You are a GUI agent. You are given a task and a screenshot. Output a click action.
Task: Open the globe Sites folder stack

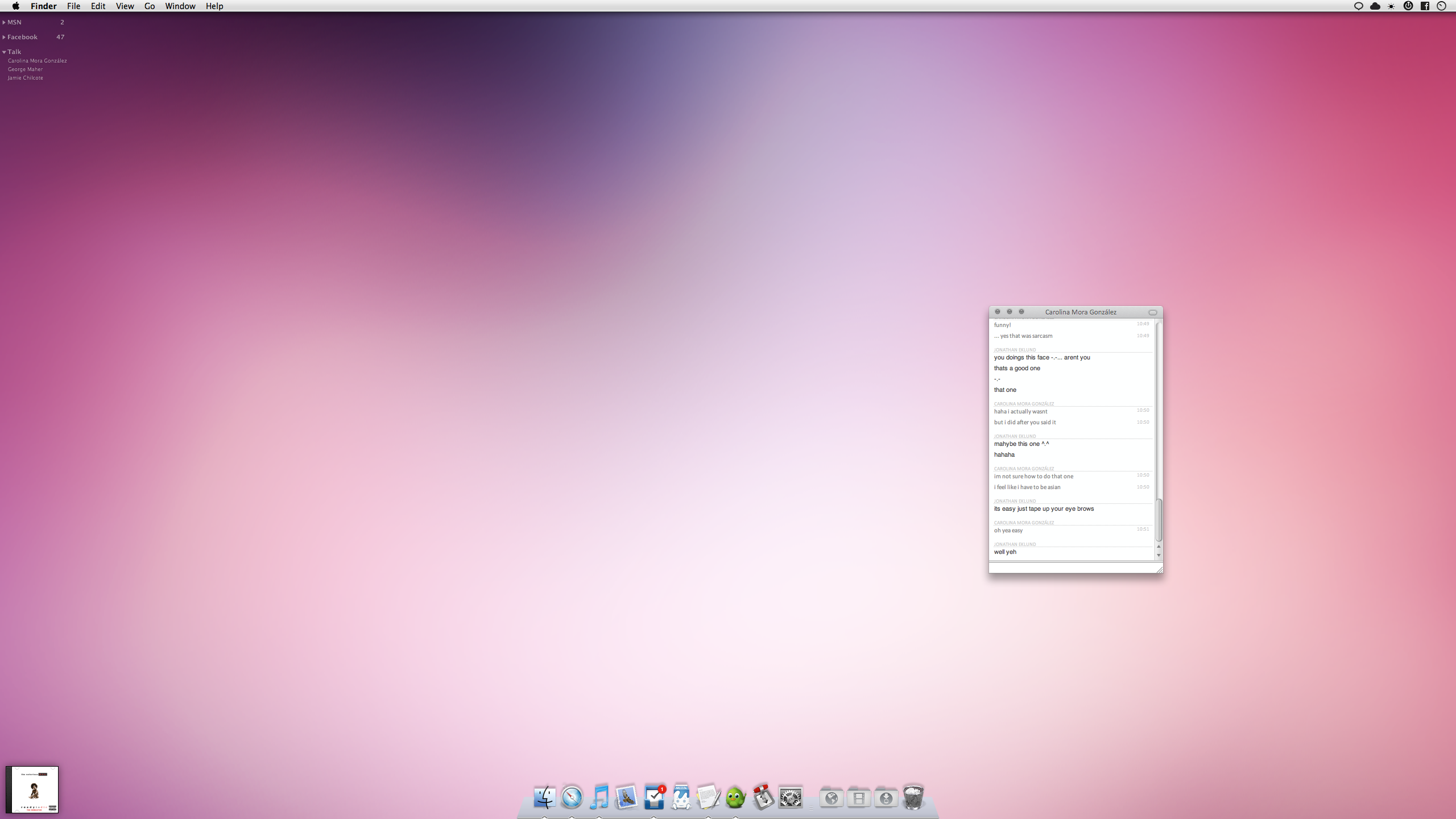831,798
